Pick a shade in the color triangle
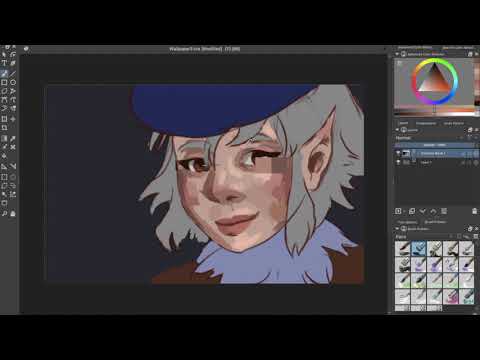 [x=435, y=83]
